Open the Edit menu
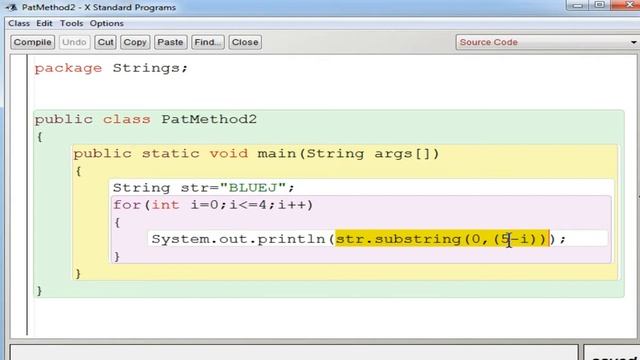Image resolution: width=640 pixels, height=360 pixels. (44, 23)
